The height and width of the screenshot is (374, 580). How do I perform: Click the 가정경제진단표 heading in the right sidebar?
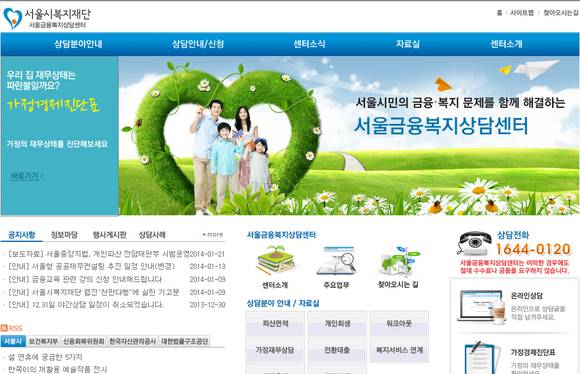tap(533, 353)
